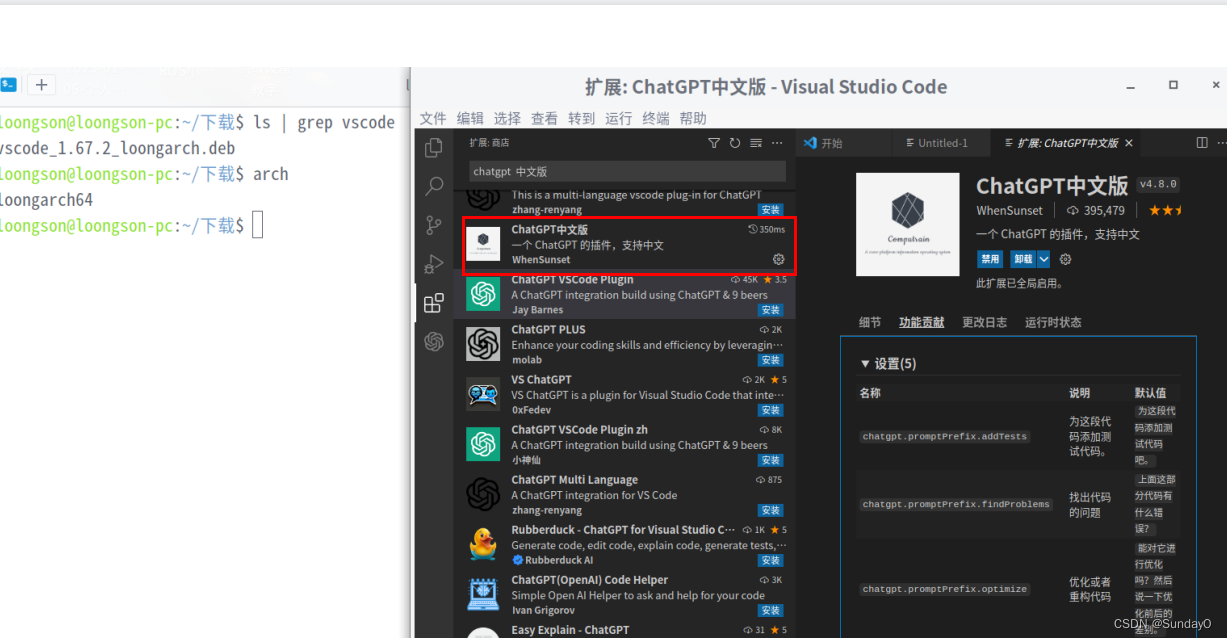Viewport: 1227px width, 641px height.
Task: Open the 查看 menu
Action: pos(544,118)
